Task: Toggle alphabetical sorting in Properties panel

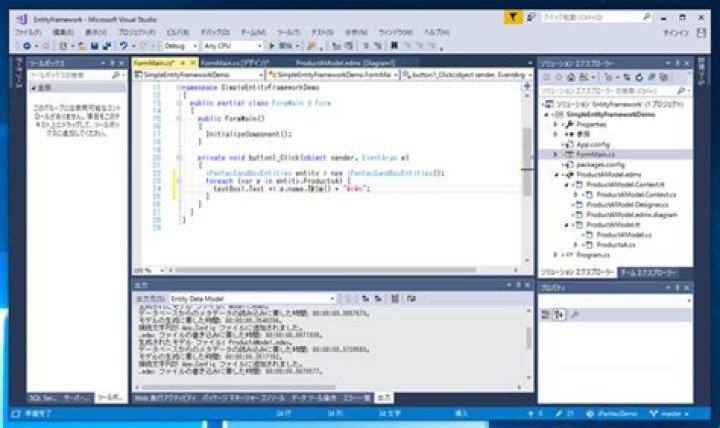Action: pos(559,315)
